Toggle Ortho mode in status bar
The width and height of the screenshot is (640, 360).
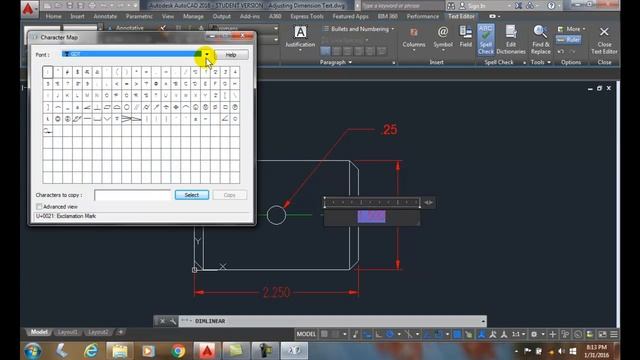tap(378, 334)
